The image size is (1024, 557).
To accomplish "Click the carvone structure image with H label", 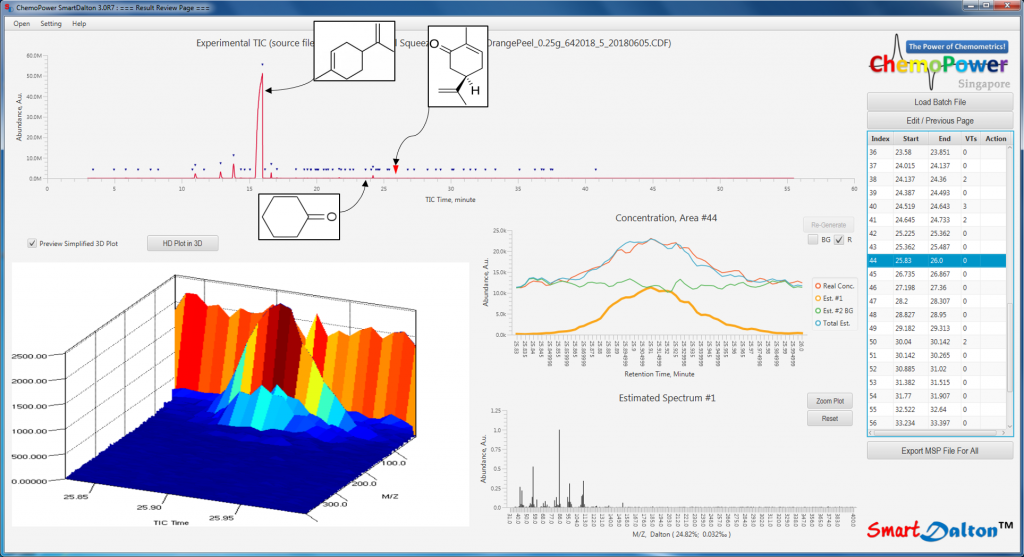I will [x=459, y=66].
